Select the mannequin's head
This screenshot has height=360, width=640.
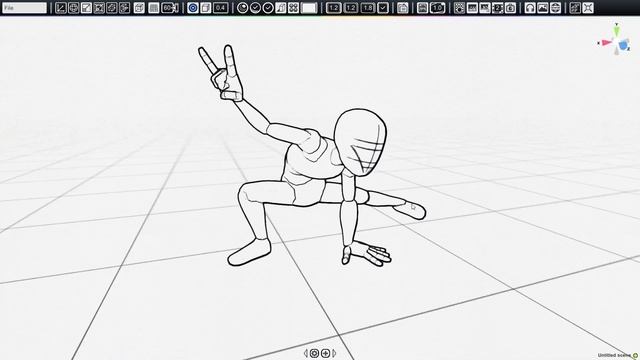click(x=360, y=141)
